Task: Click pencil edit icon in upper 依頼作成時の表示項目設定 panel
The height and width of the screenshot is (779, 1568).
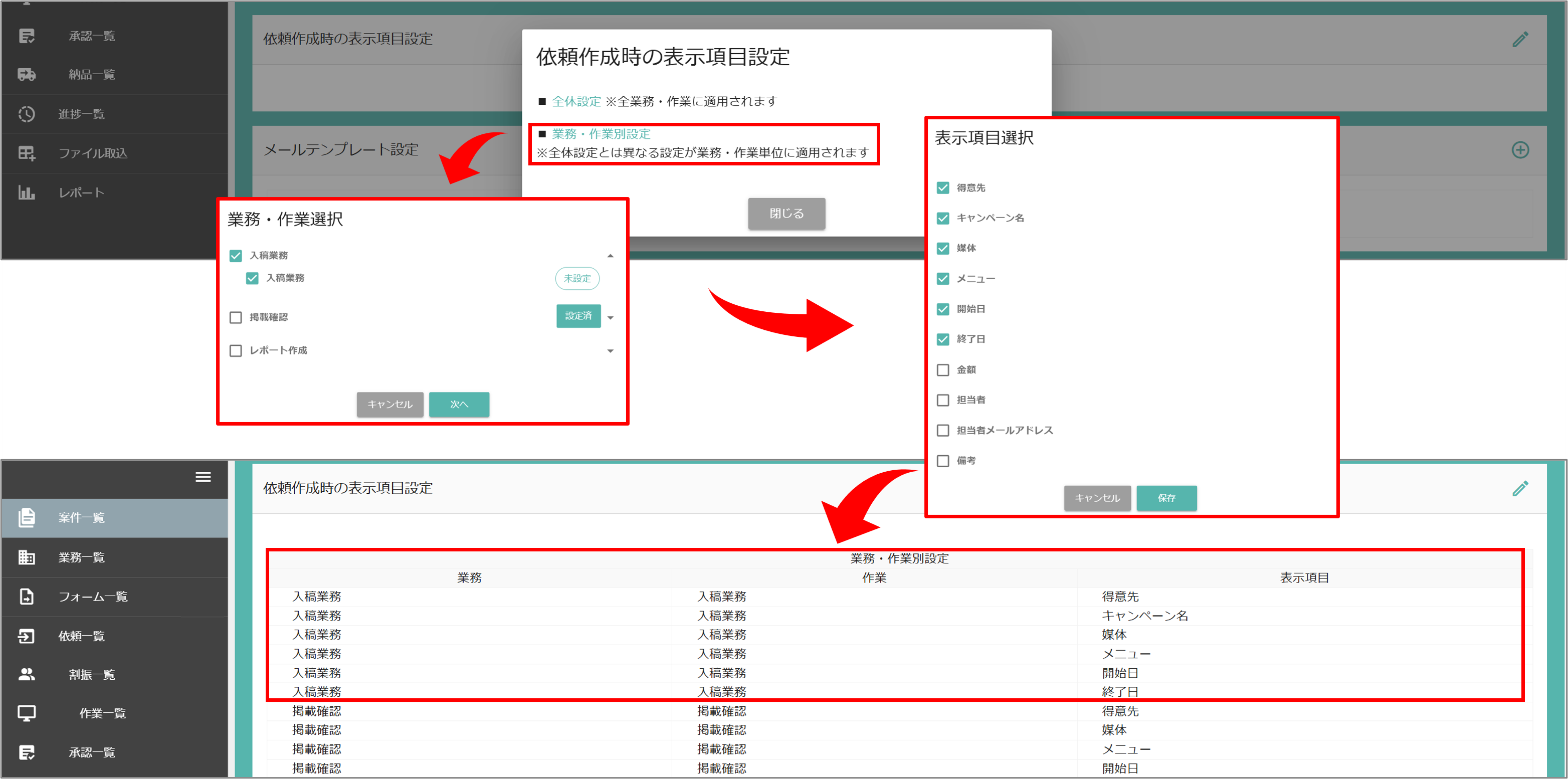Action: coord(1520,39)
